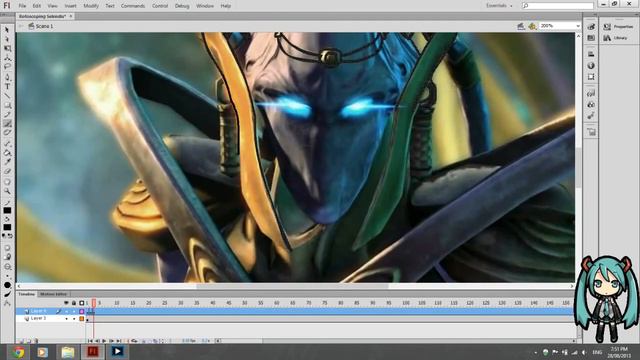The height and width of the screenshot is (360, 640).
Task: Select the Rectangle tool
Action: 7,105
